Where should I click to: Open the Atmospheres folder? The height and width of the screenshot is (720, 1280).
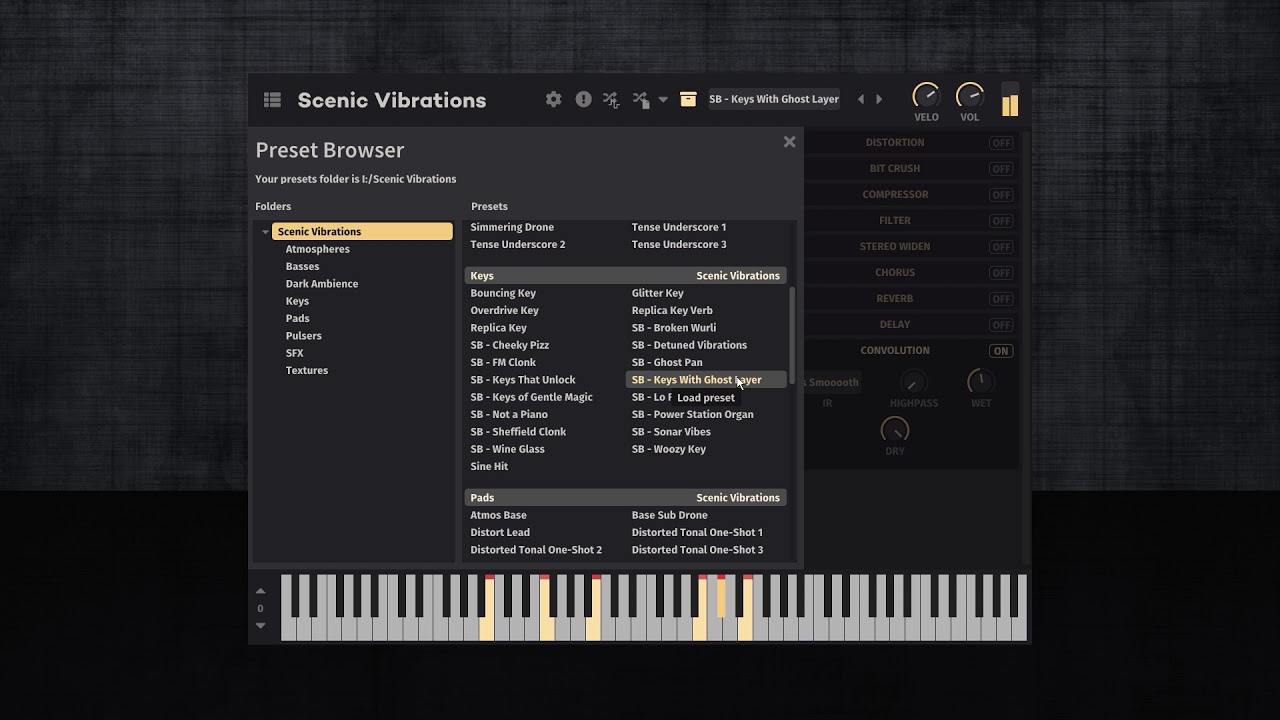317,249
